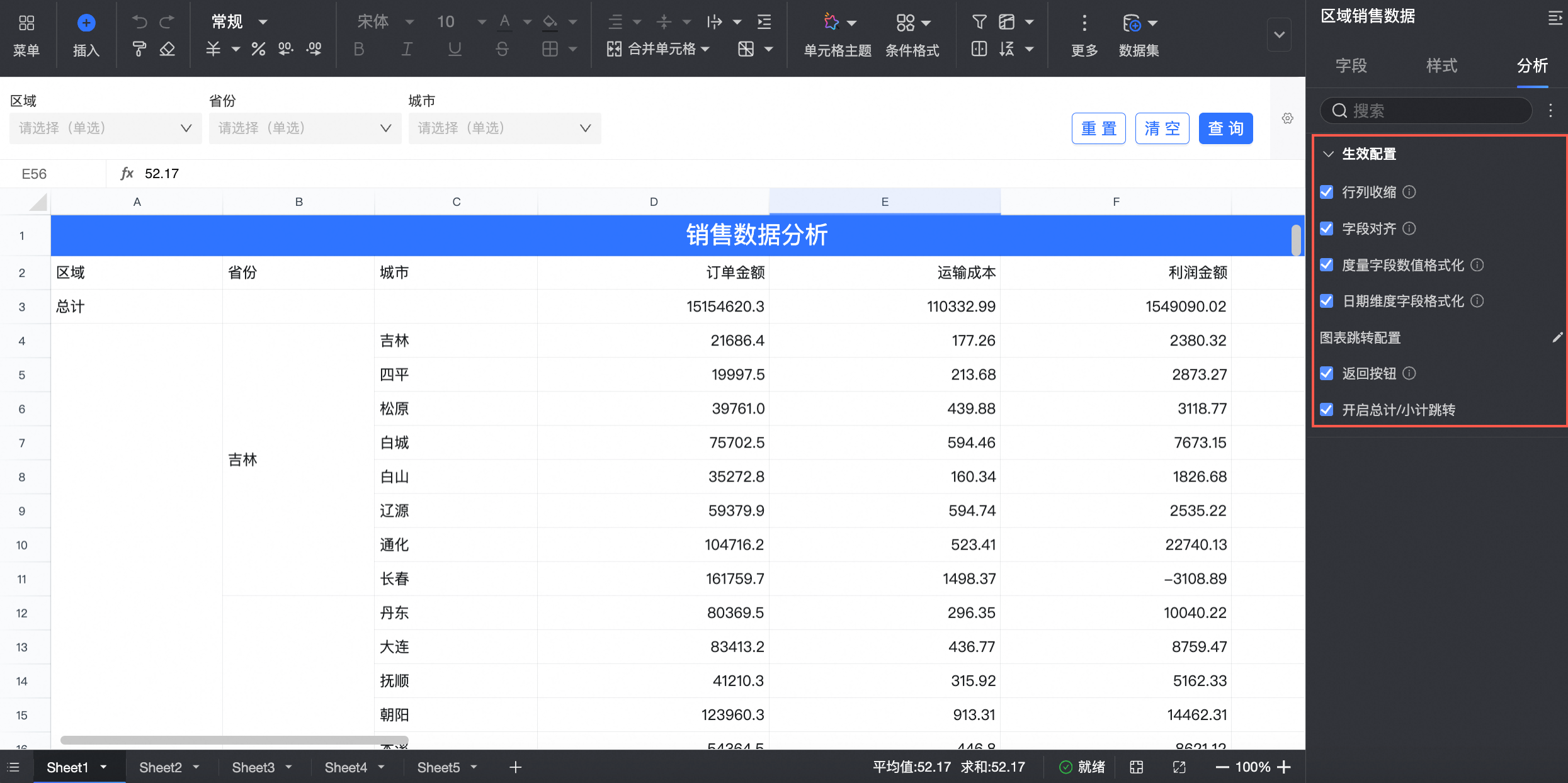This screenshot has height=783, width=1568.
Task: Open cell theme (单元格主题) icon
Action: [x=832, y=23]
